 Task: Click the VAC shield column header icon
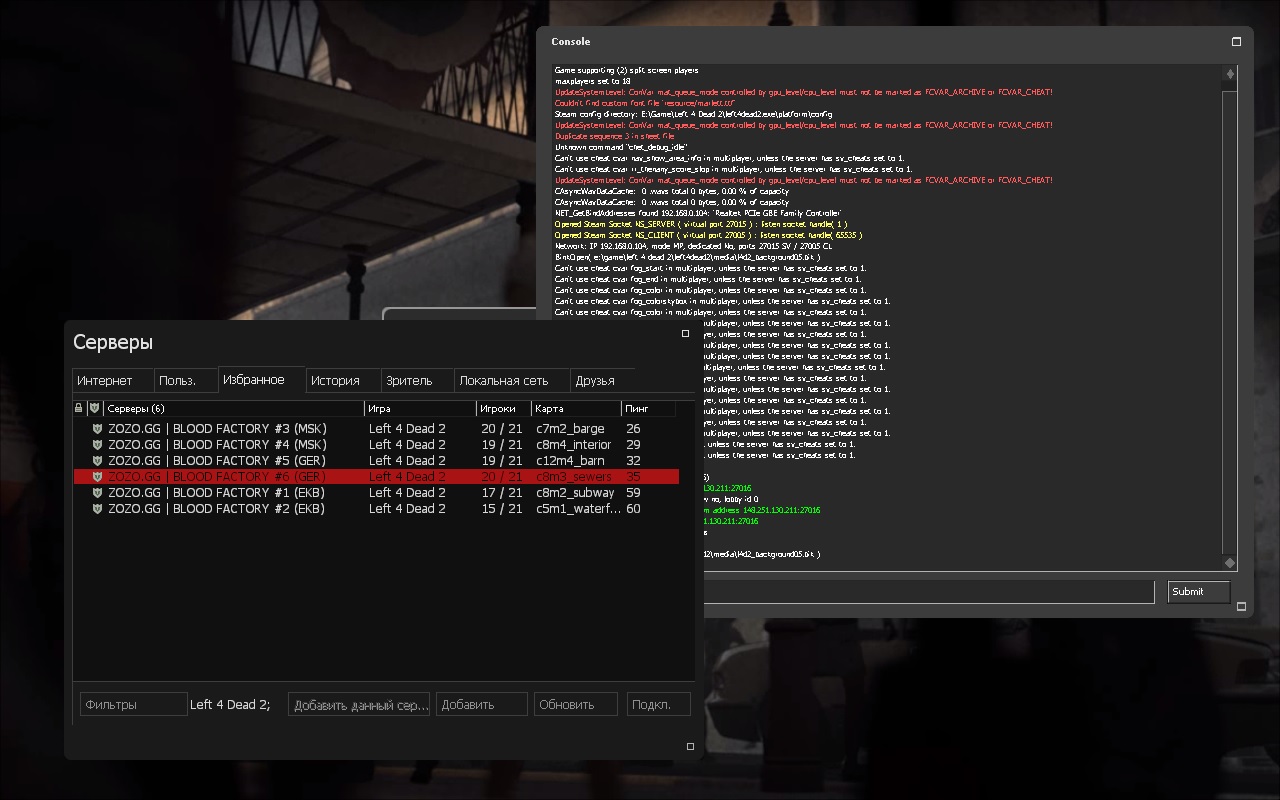[x=95, y=408]
